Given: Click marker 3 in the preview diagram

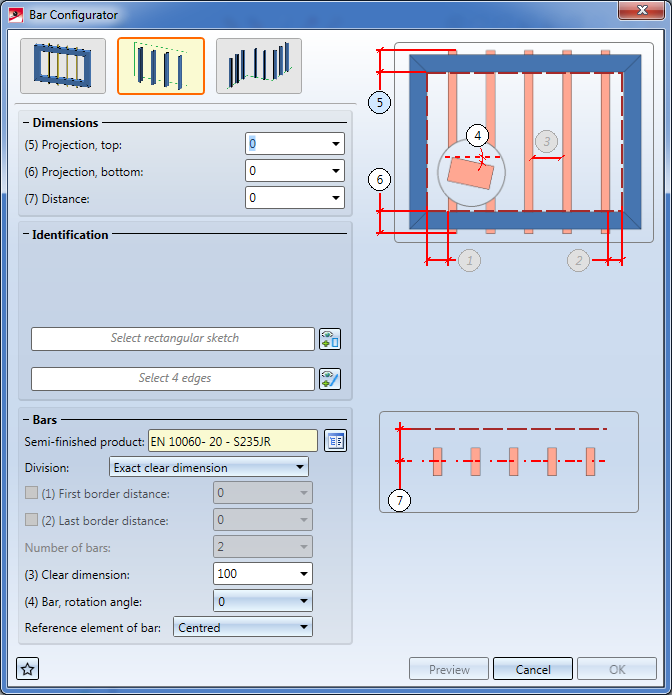Looking at the screenshot, I should [547, 141].
